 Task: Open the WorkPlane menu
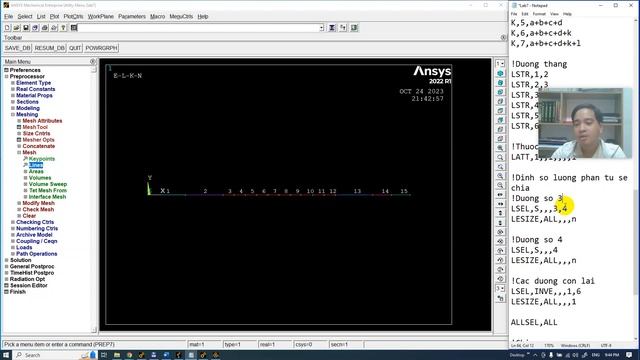tap(101, 16)
